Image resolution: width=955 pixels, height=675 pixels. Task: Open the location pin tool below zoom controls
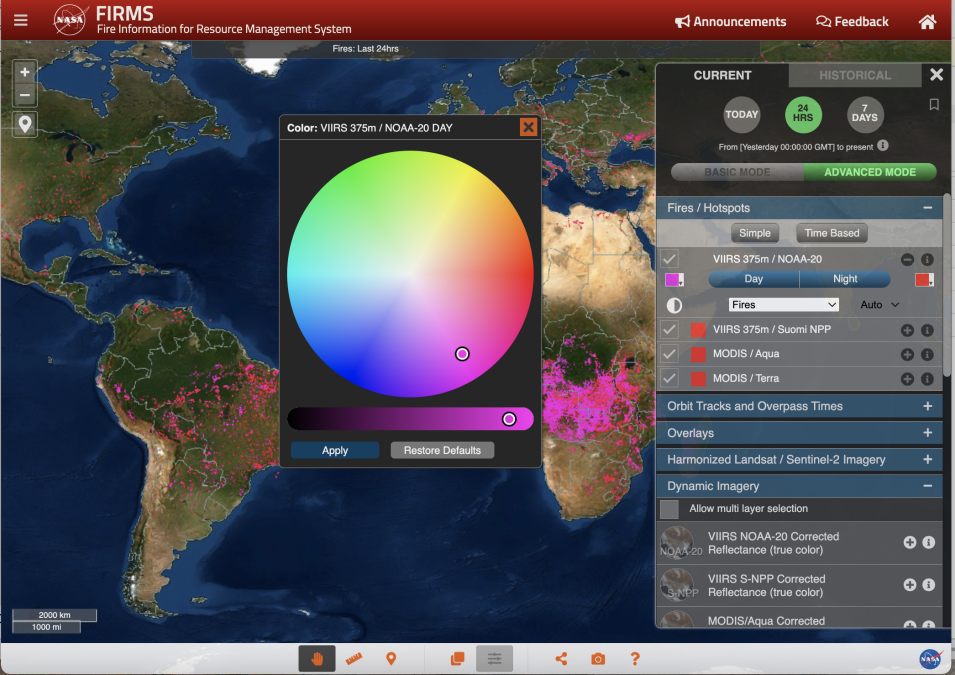(25, 124)
